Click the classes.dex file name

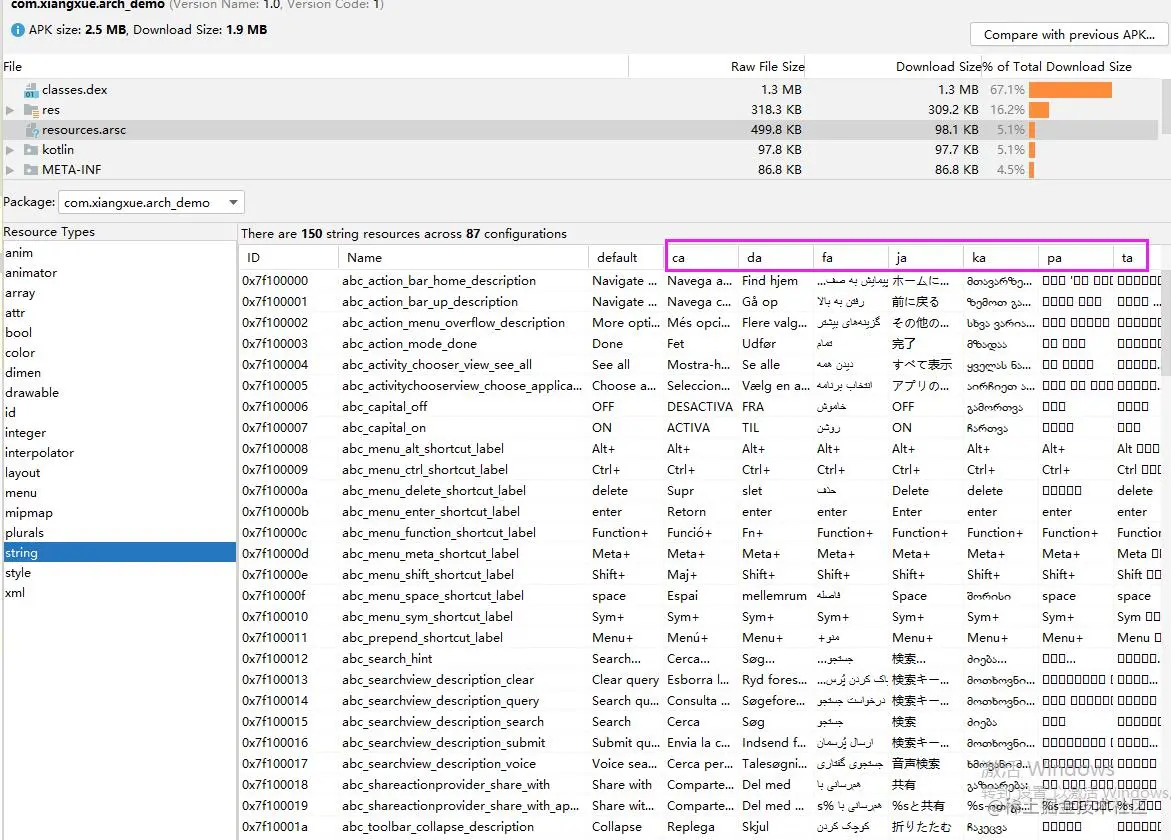(x=75, y=90)
